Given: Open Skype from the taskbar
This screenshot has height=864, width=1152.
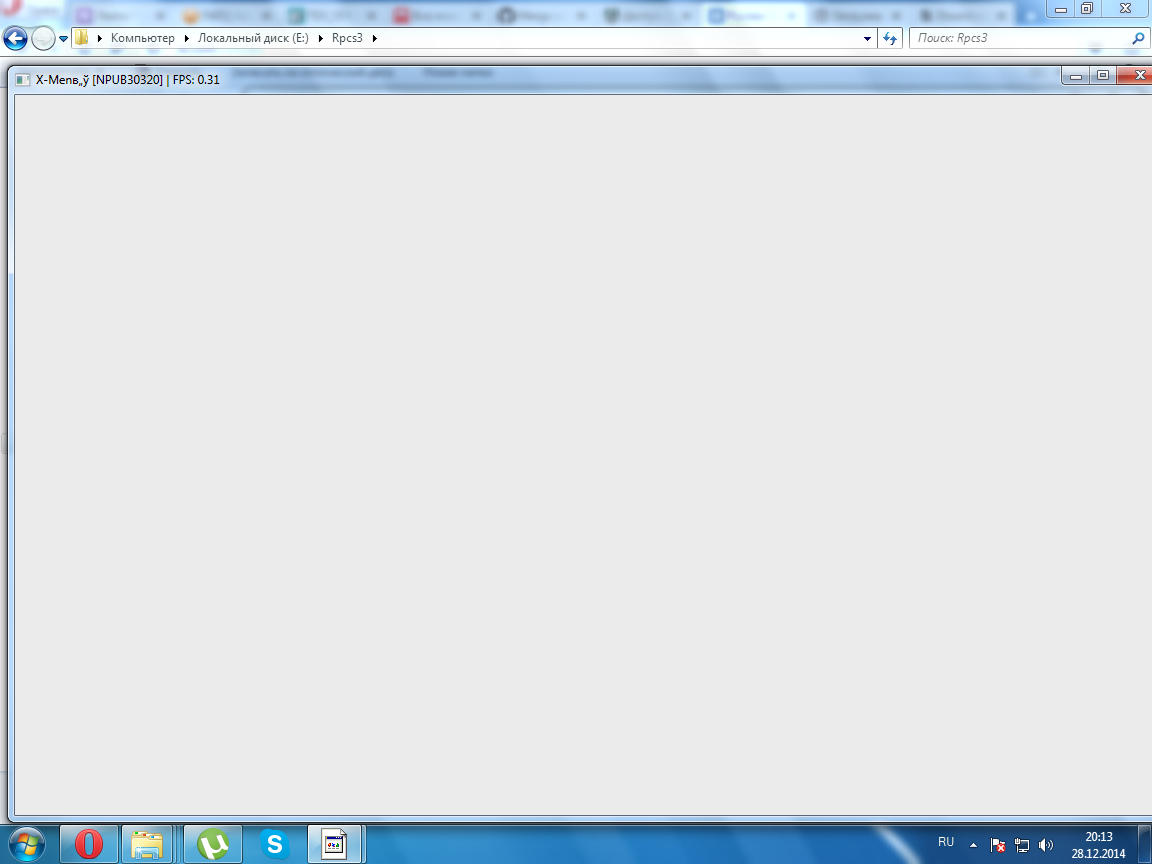Looking at the screenshot, I should pyautogui.click(x=275, y=845).
